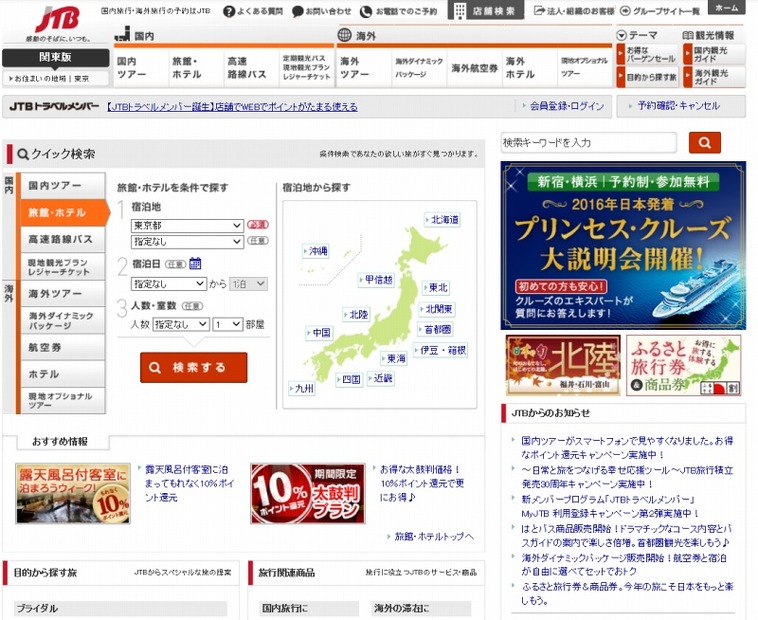Open room count dropdown
Image resolution: width=758 pixels, height=620 pixels.
coord(228,324)
